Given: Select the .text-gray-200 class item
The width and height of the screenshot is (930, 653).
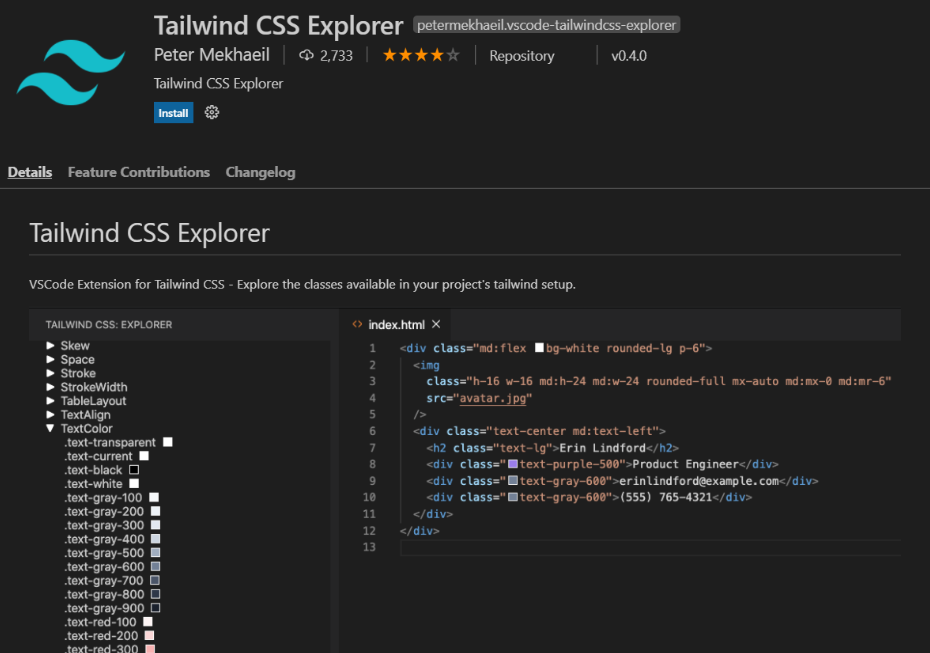Looking at the screenshot, I should click(104, 511).
